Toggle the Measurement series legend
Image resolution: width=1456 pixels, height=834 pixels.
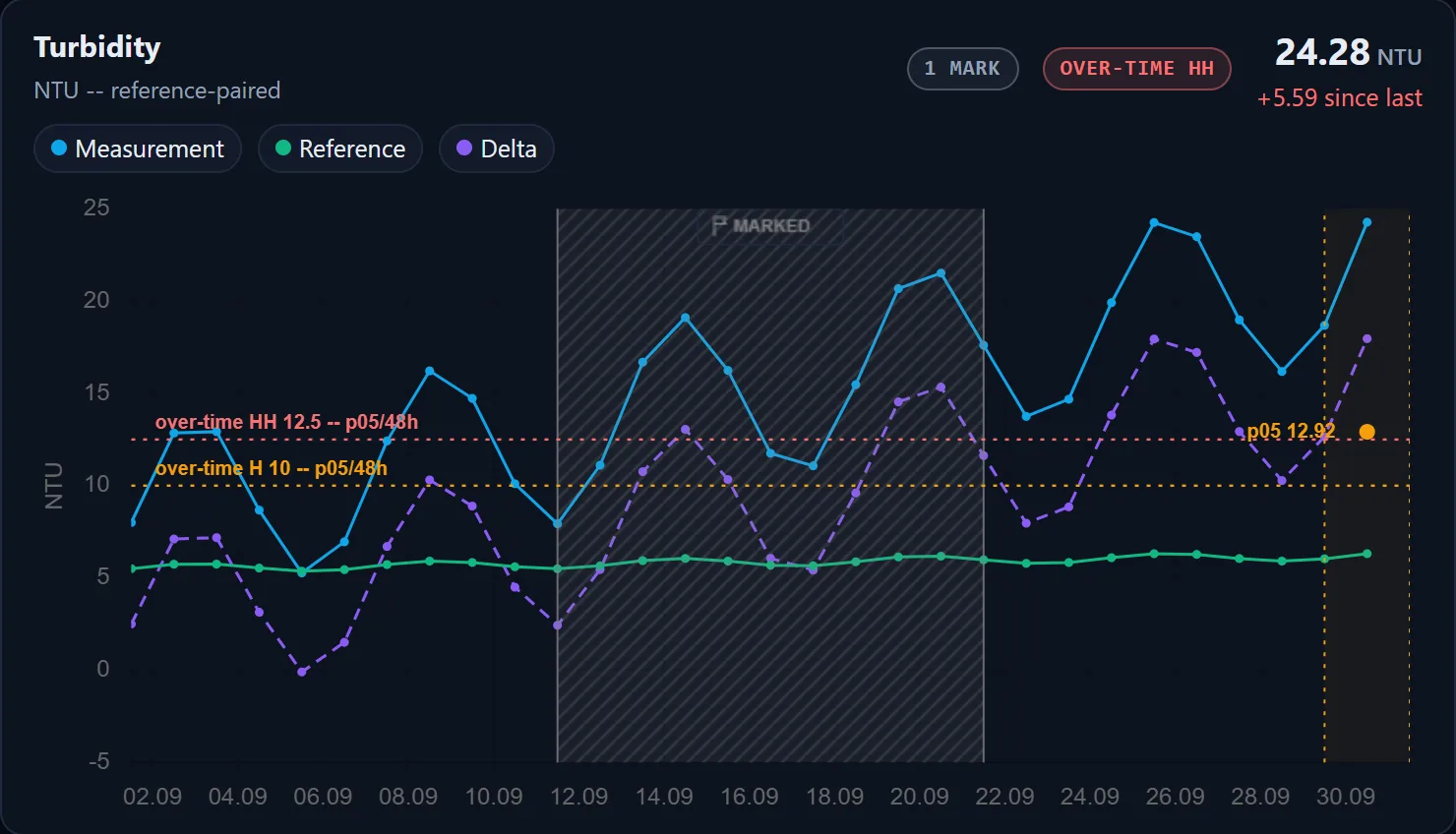138,149
